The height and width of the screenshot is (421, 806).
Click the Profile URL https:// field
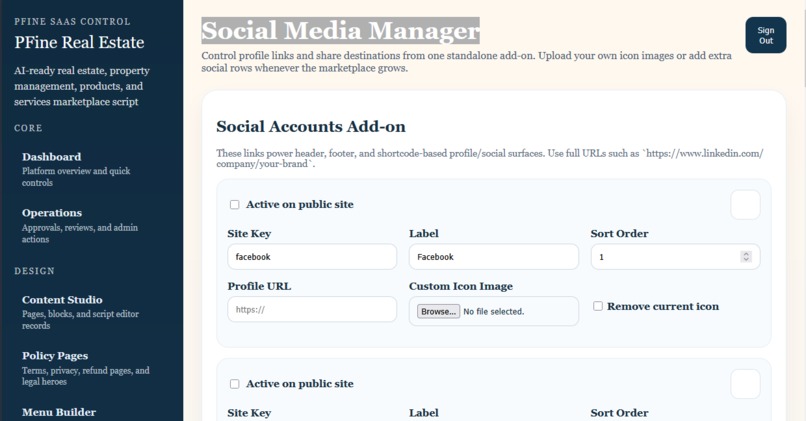[312, 309]
